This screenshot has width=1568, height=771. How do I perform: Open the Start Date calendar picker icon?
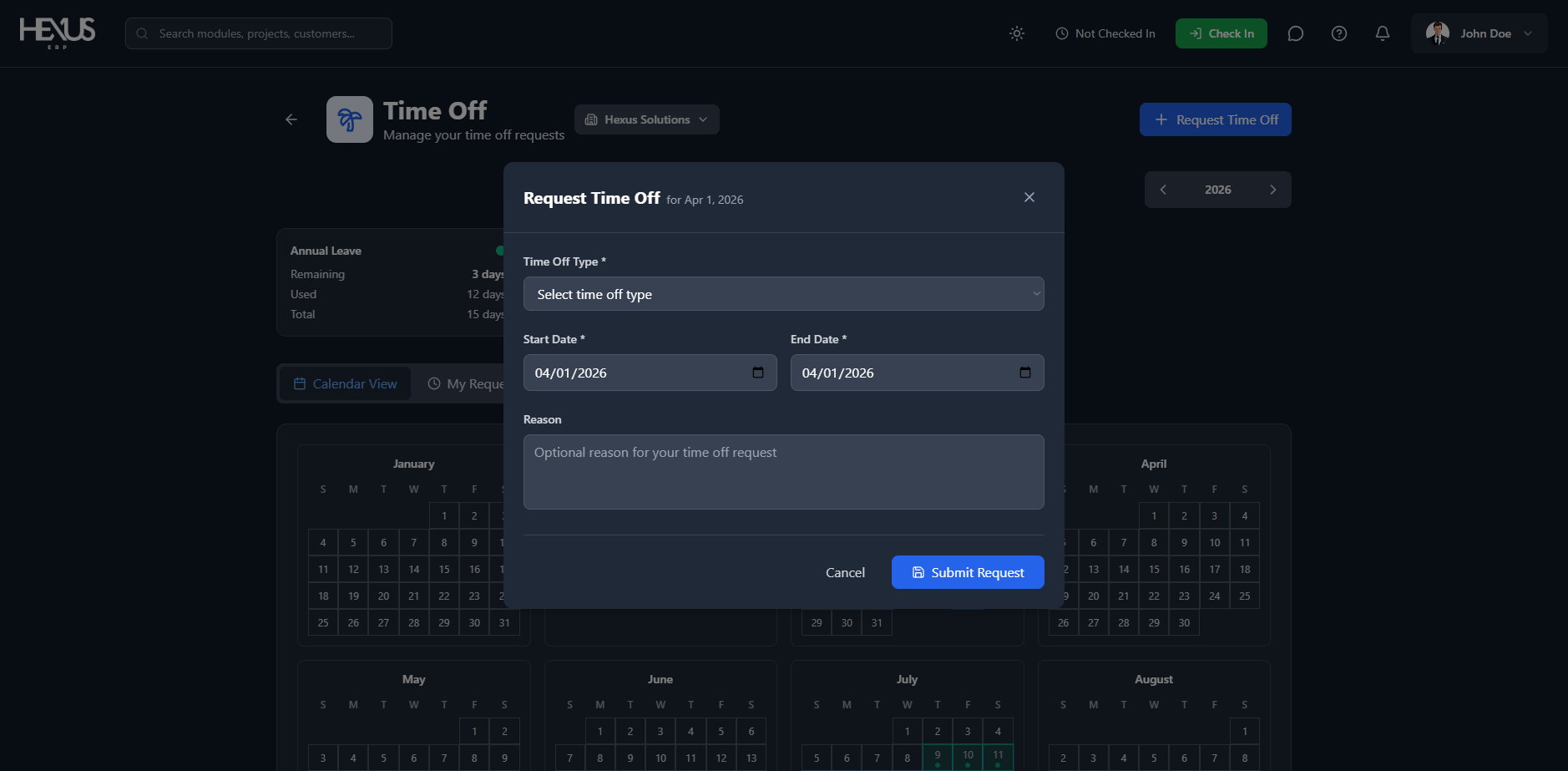pyautogui.click(x=758, y=373)
